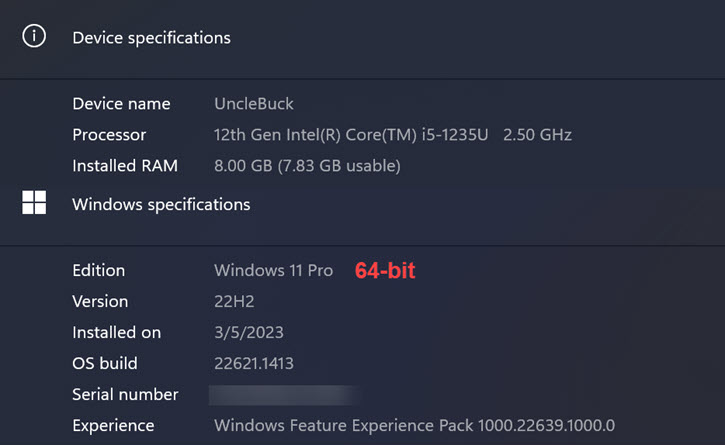Click the Edition label
Viewport: 725px width, 446px height.
tap(98, 271)
